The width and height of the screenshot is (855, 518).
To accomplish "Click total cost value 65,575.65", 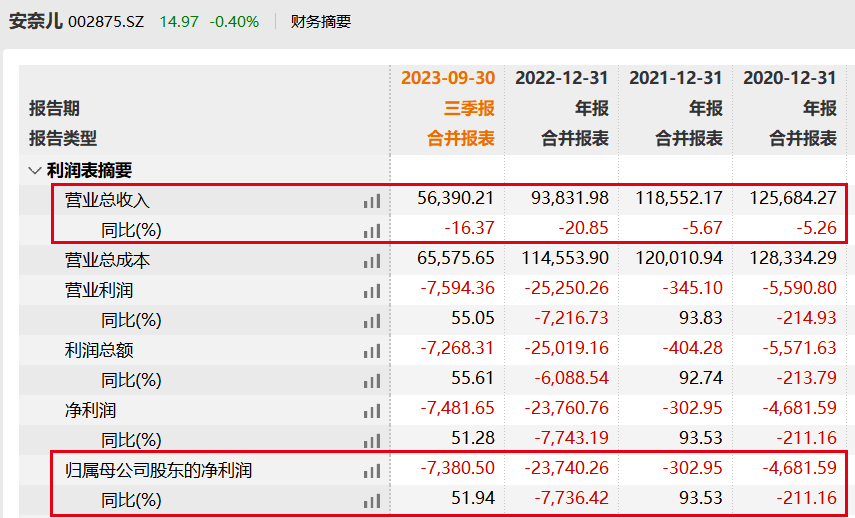I will [x=456, y=258].
